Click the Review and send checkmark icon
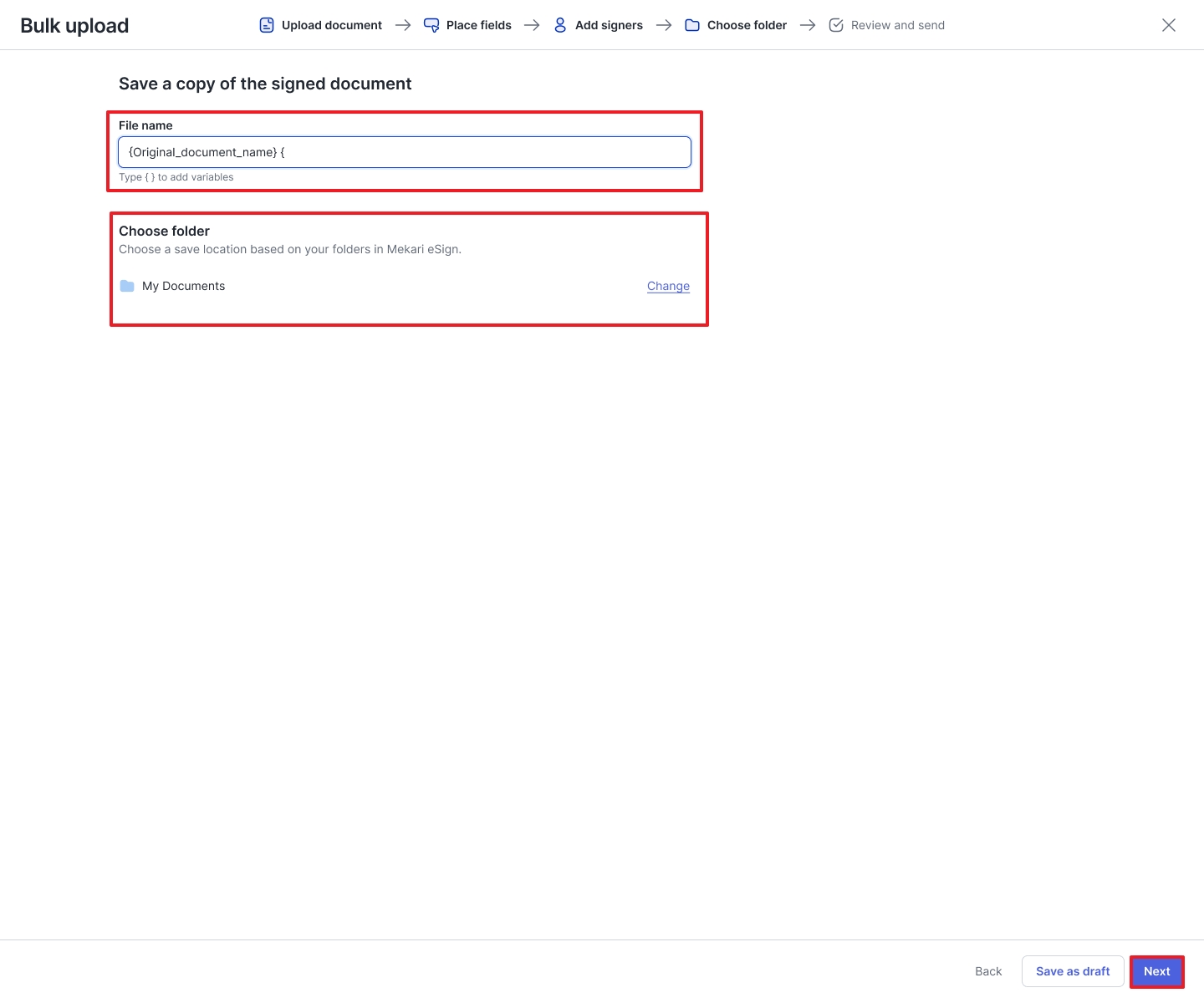Screen dimensions: 1204x1003 click(836, 25)
